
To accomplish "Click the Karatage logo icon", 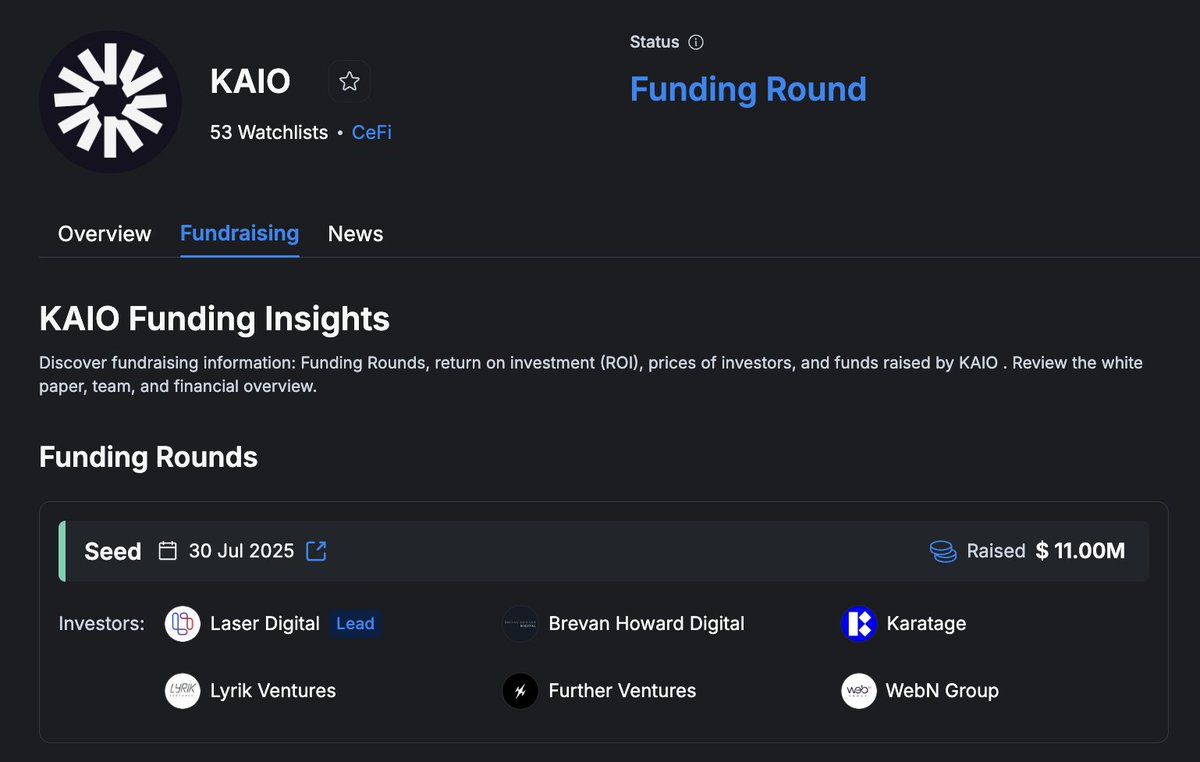I will (x=859, y=624).
